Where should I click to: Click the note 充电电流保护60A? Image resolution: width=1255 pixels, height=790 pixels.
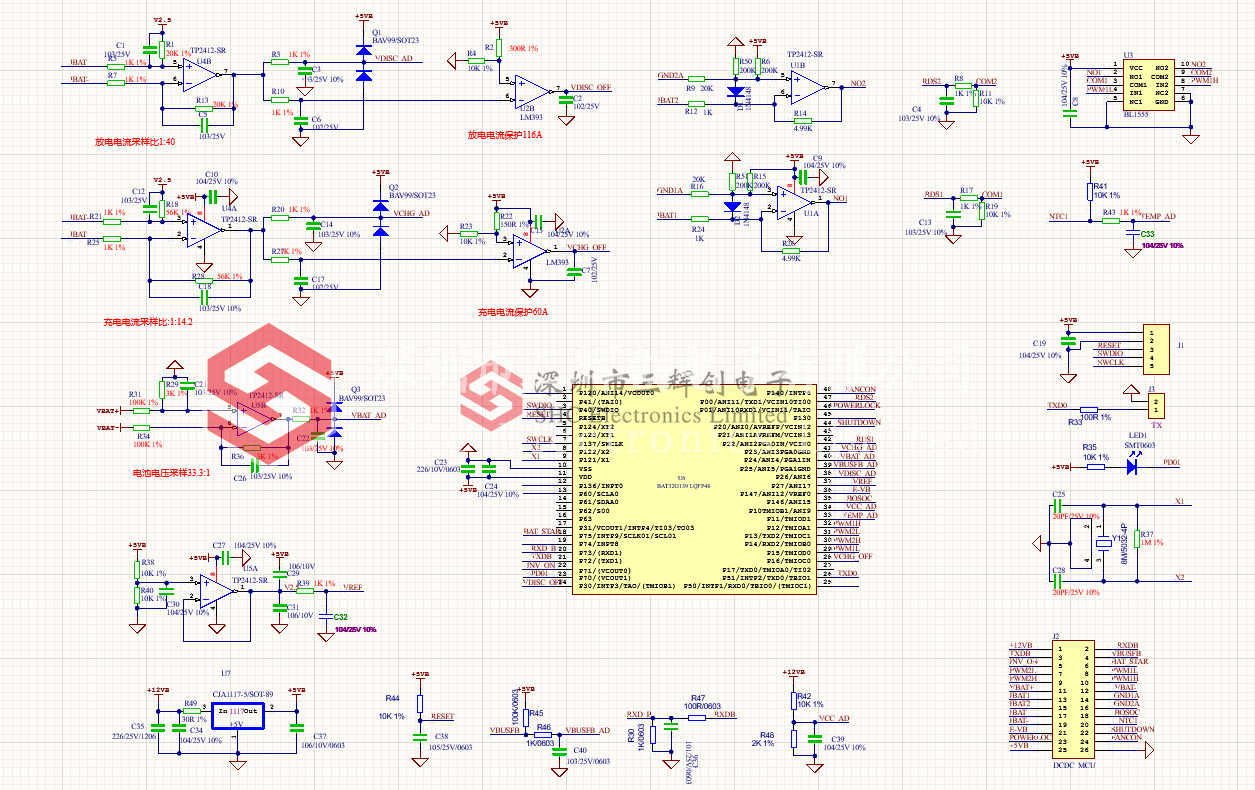tap(513, 312)
